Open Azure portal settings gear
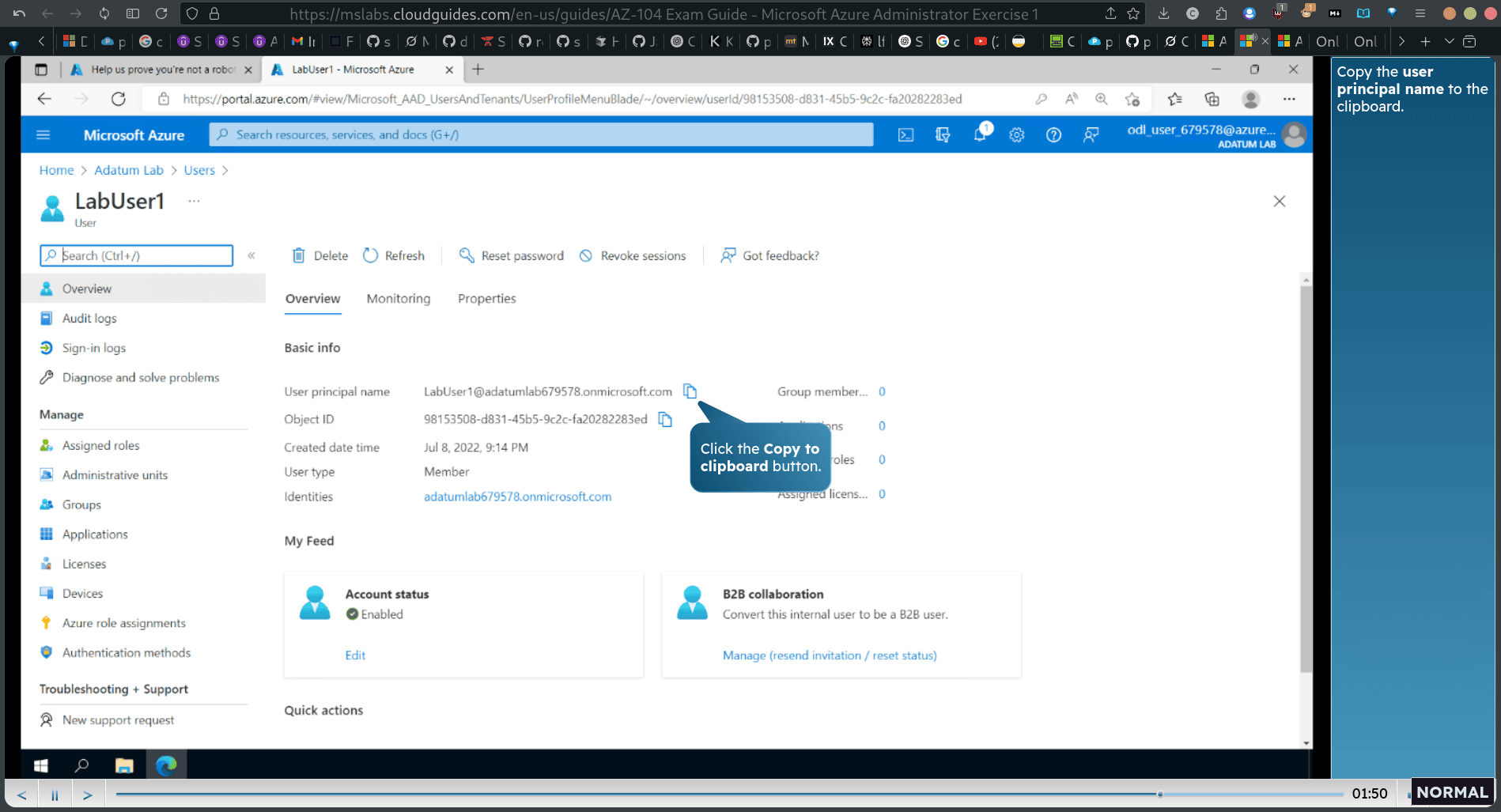The height and width of the screenshot is (812, 1501). (1017, 135)
